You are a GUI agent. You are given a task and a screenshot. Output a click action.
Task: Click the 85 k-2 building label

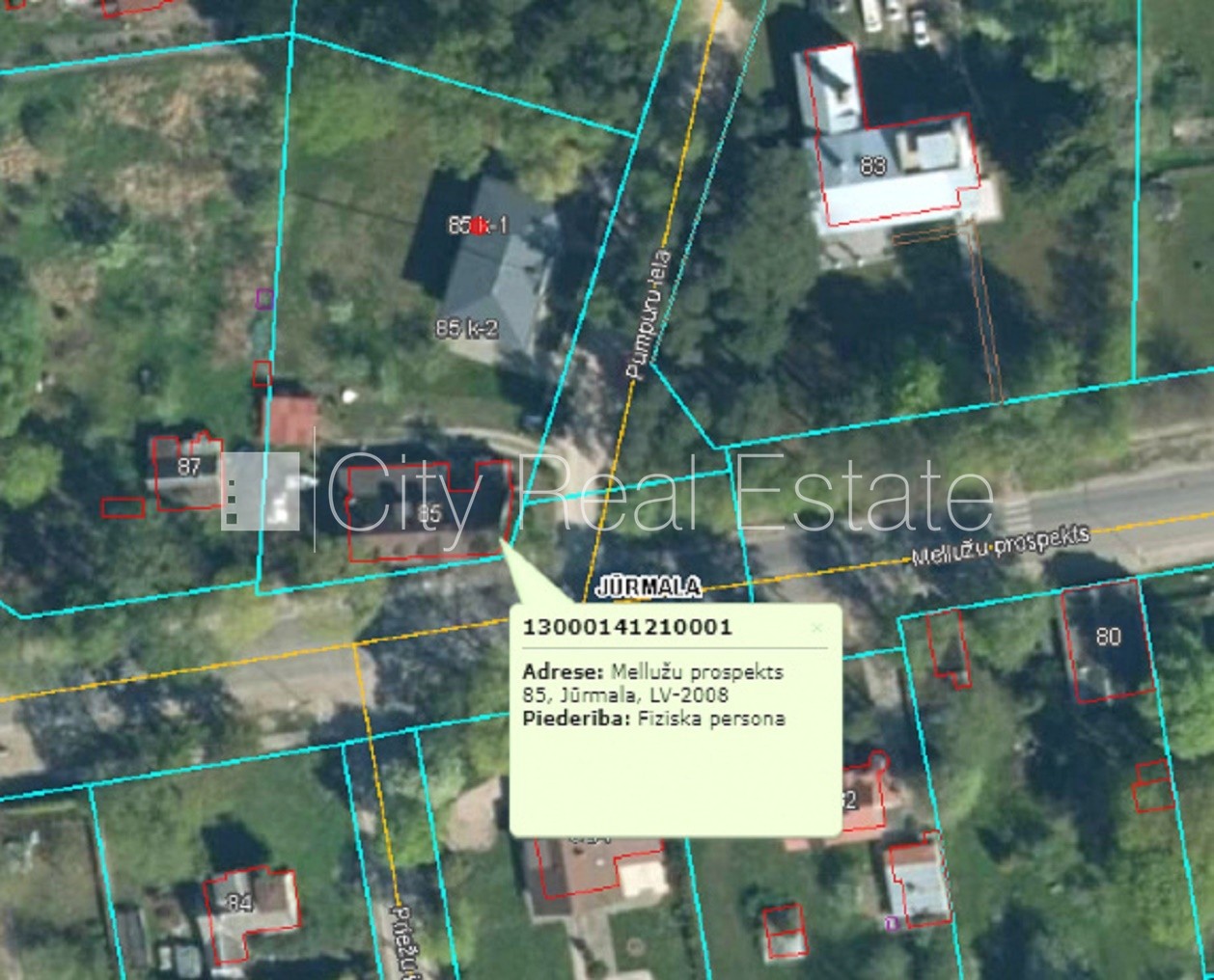point(466,329)
